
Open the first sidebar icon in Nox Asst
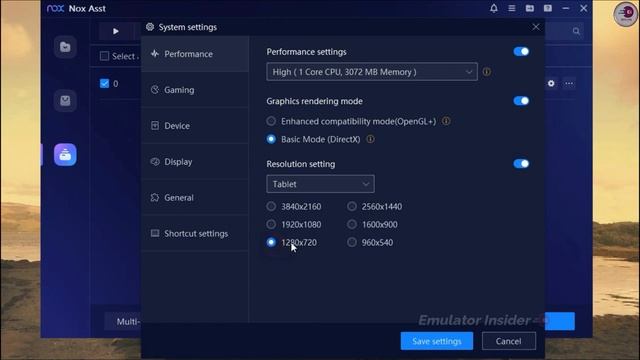pos(65,47)
